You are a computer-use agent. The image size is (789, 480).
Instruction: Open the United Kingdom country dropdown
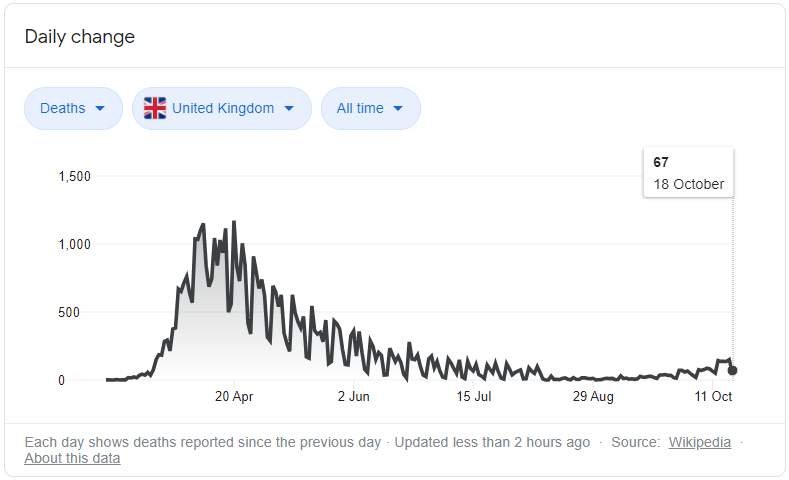click(221, 109)
